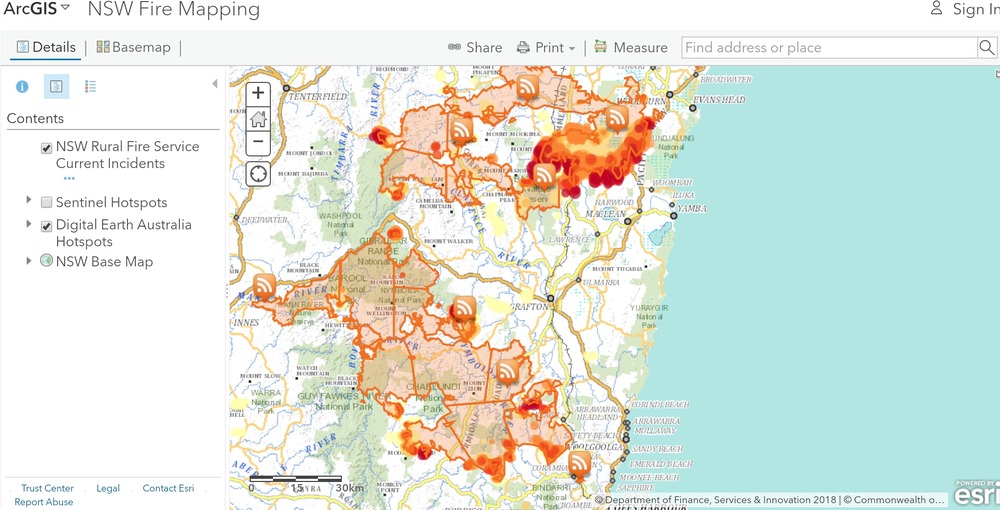Open the Print dropdown menu
Viewport: 1000px width, 510px height.
point(546,47)
